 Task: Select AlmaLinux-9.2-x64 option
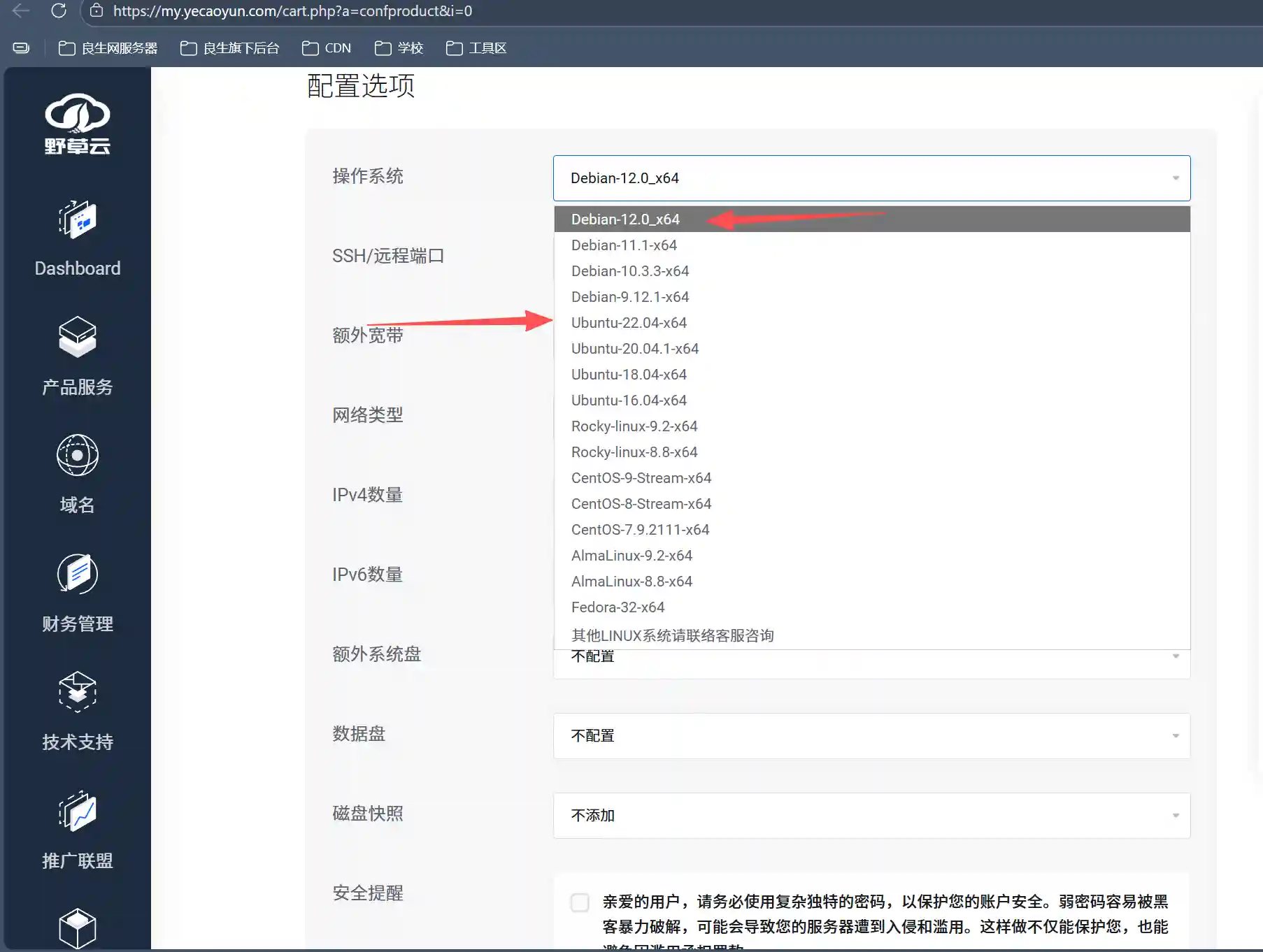(x=871, y=556)
